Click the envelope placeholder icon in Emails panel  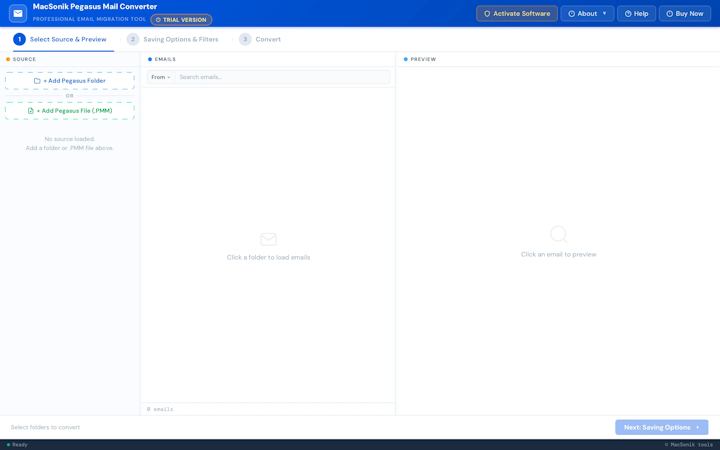pyautogui.click(x=268, y=239)
